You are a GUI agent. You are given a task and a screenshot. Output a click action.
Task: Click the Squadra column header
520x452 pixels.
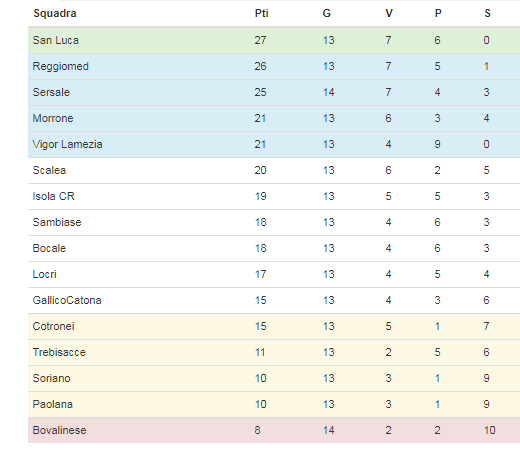[x=55, y=13]
